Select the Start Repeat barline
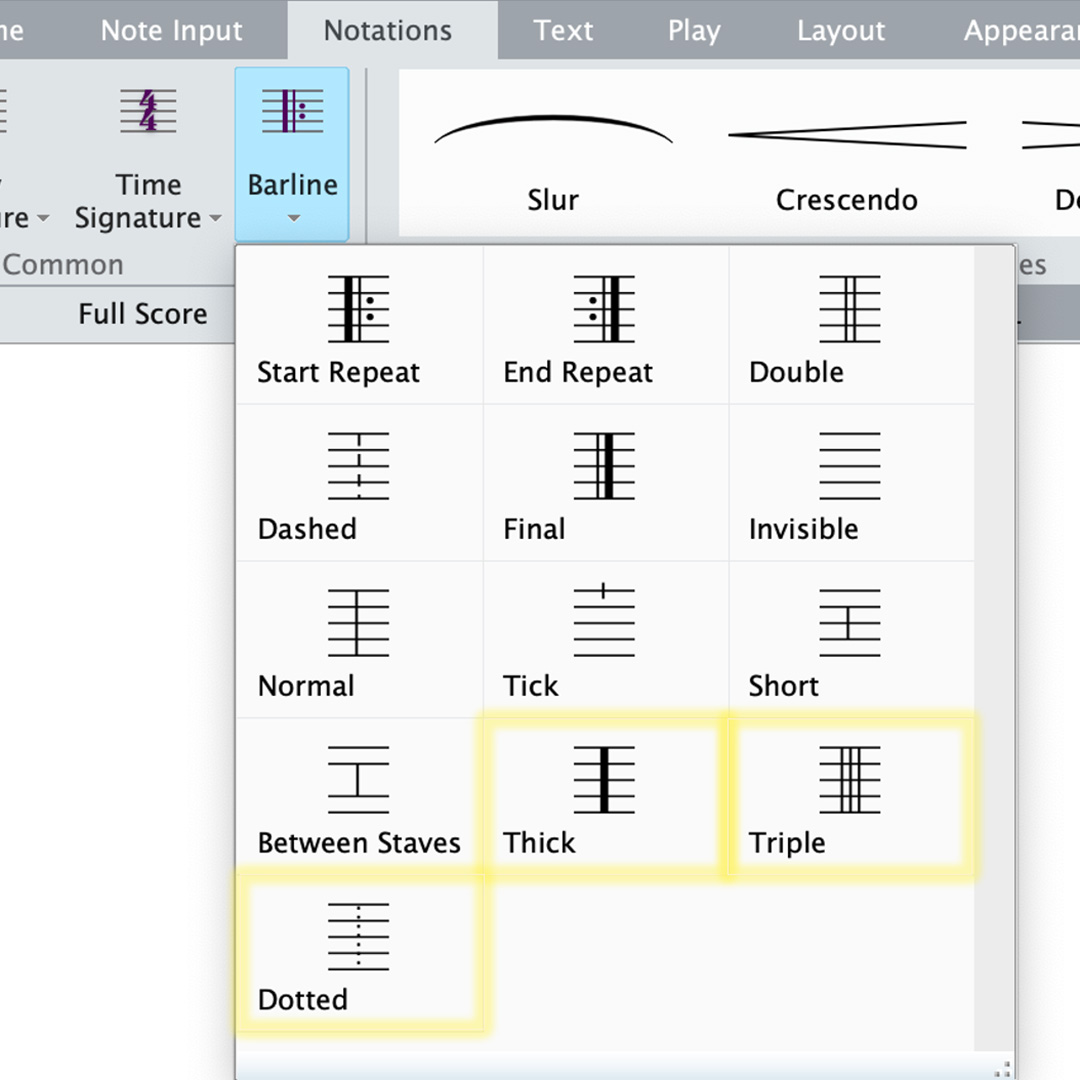 click(359, 326)
